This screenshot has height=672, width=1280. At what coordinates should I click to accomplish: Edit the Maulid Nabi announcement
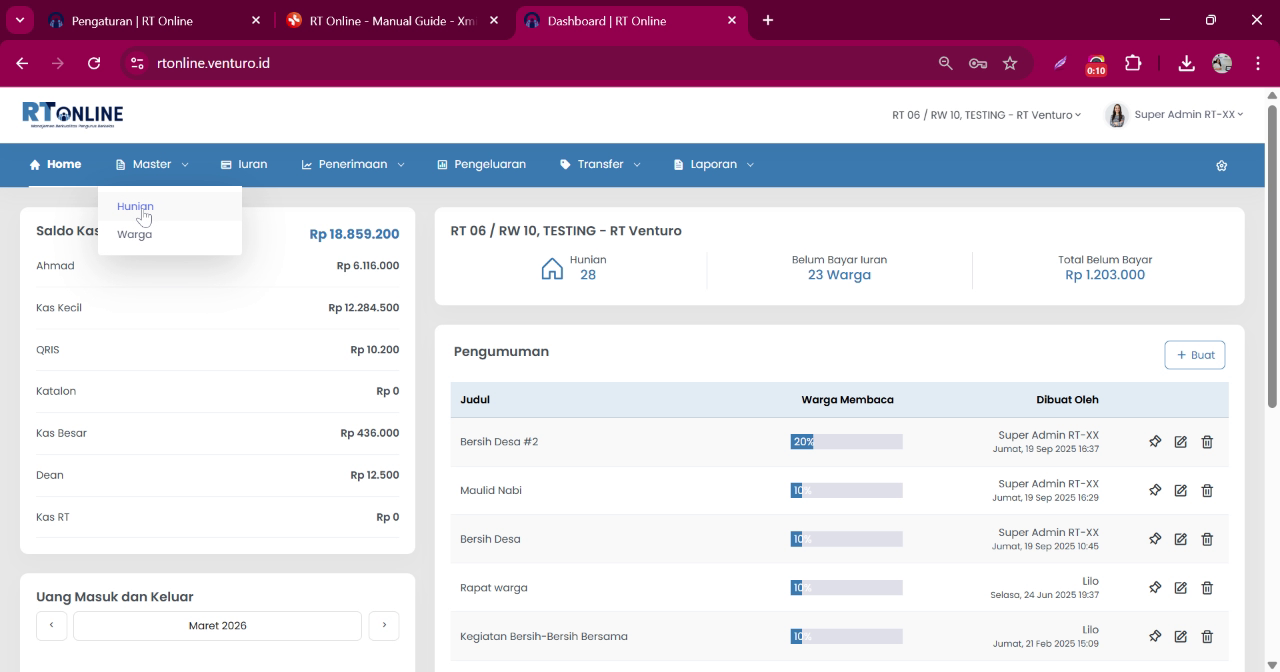tap(1181, 490)
